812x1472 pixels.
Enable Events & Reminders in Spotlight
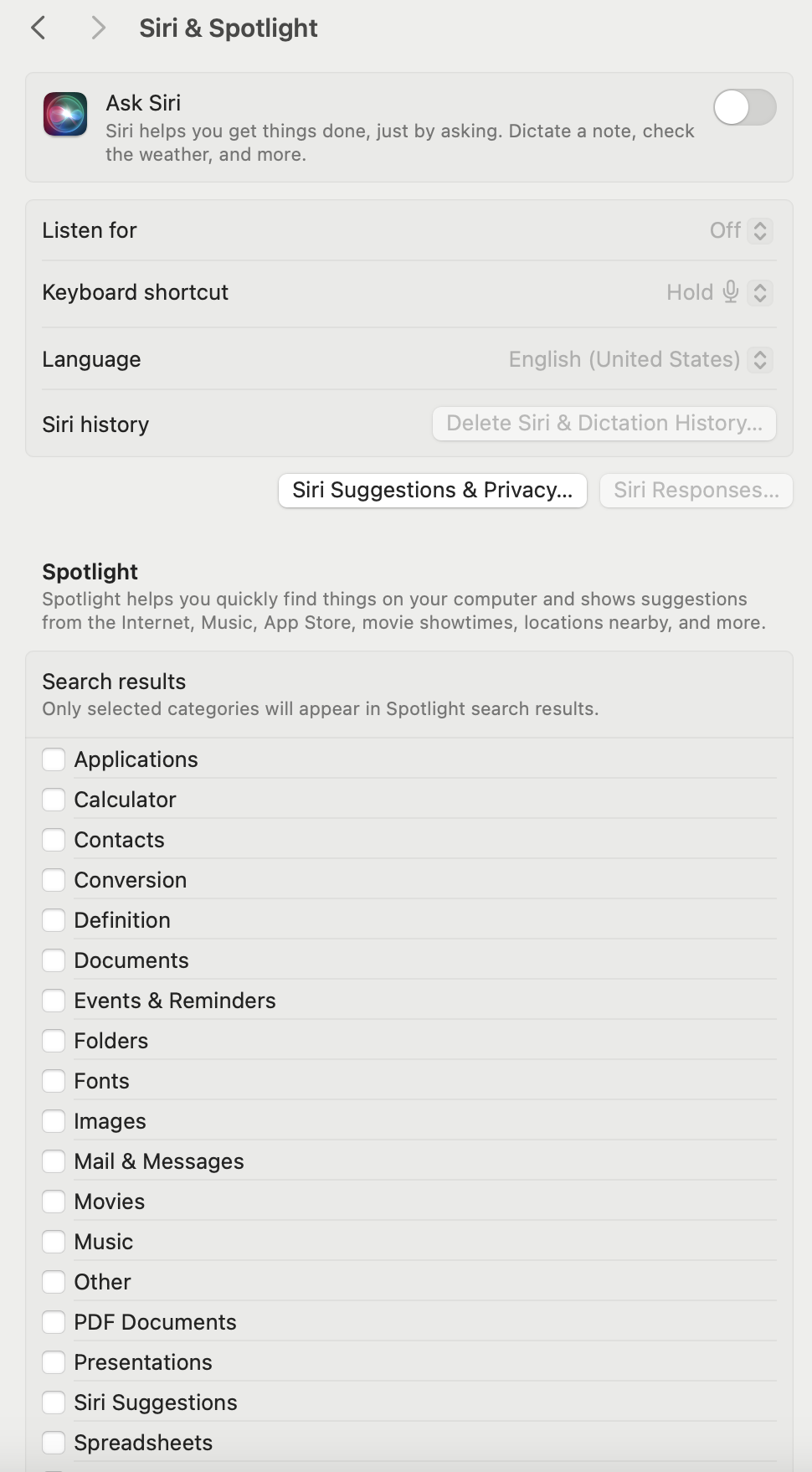tap(54, 1001)
